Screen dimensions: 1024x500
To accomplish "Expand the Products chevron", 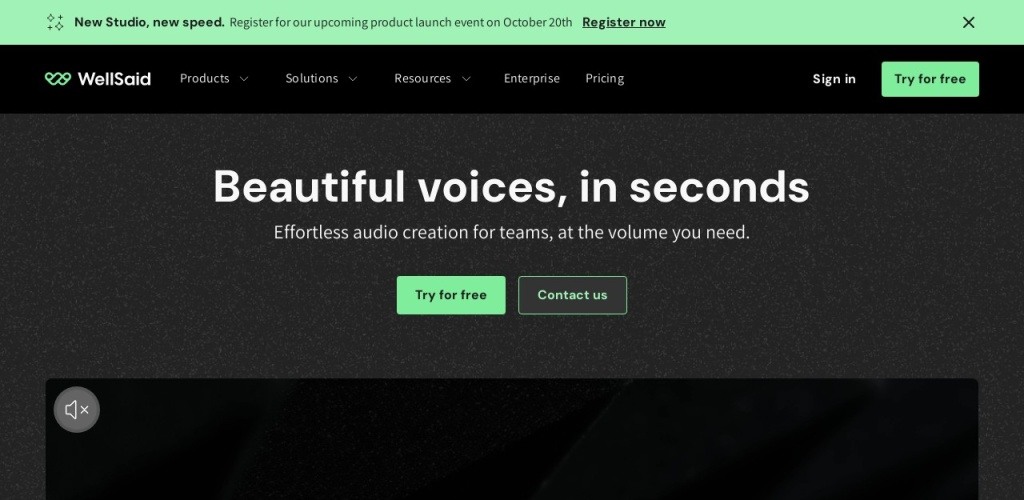I will click(244, 79).
